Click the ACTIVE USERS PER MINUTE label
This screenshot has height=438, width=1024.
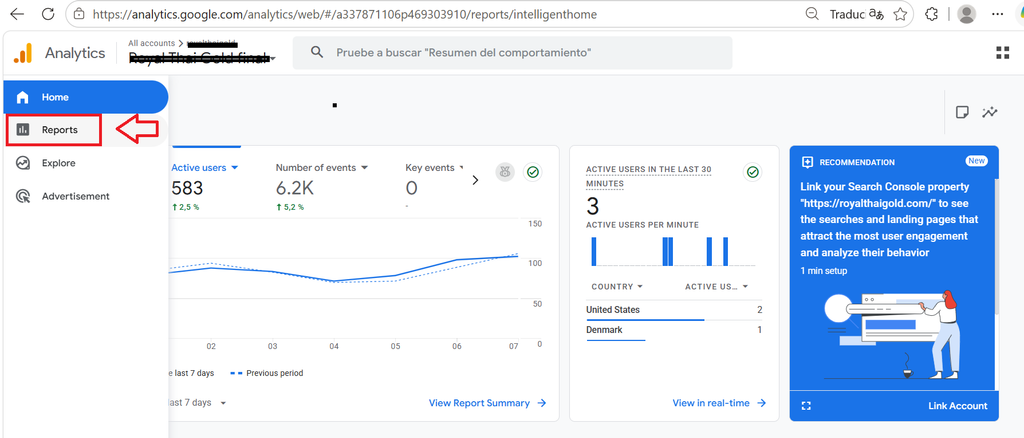tap(643, 225)
